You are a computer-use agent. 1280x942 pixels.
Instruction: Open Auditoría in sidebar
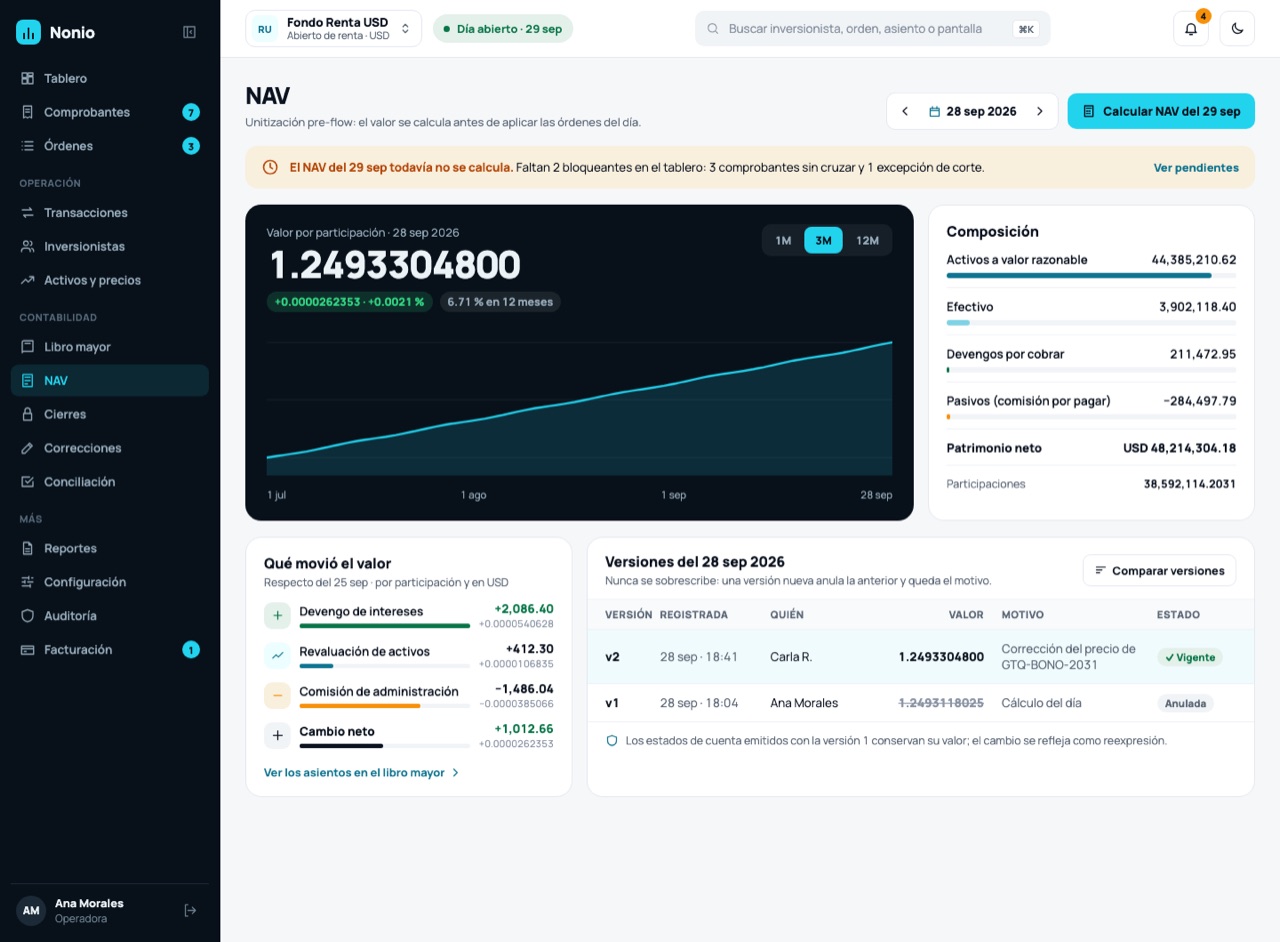click(x=110, y=616)
